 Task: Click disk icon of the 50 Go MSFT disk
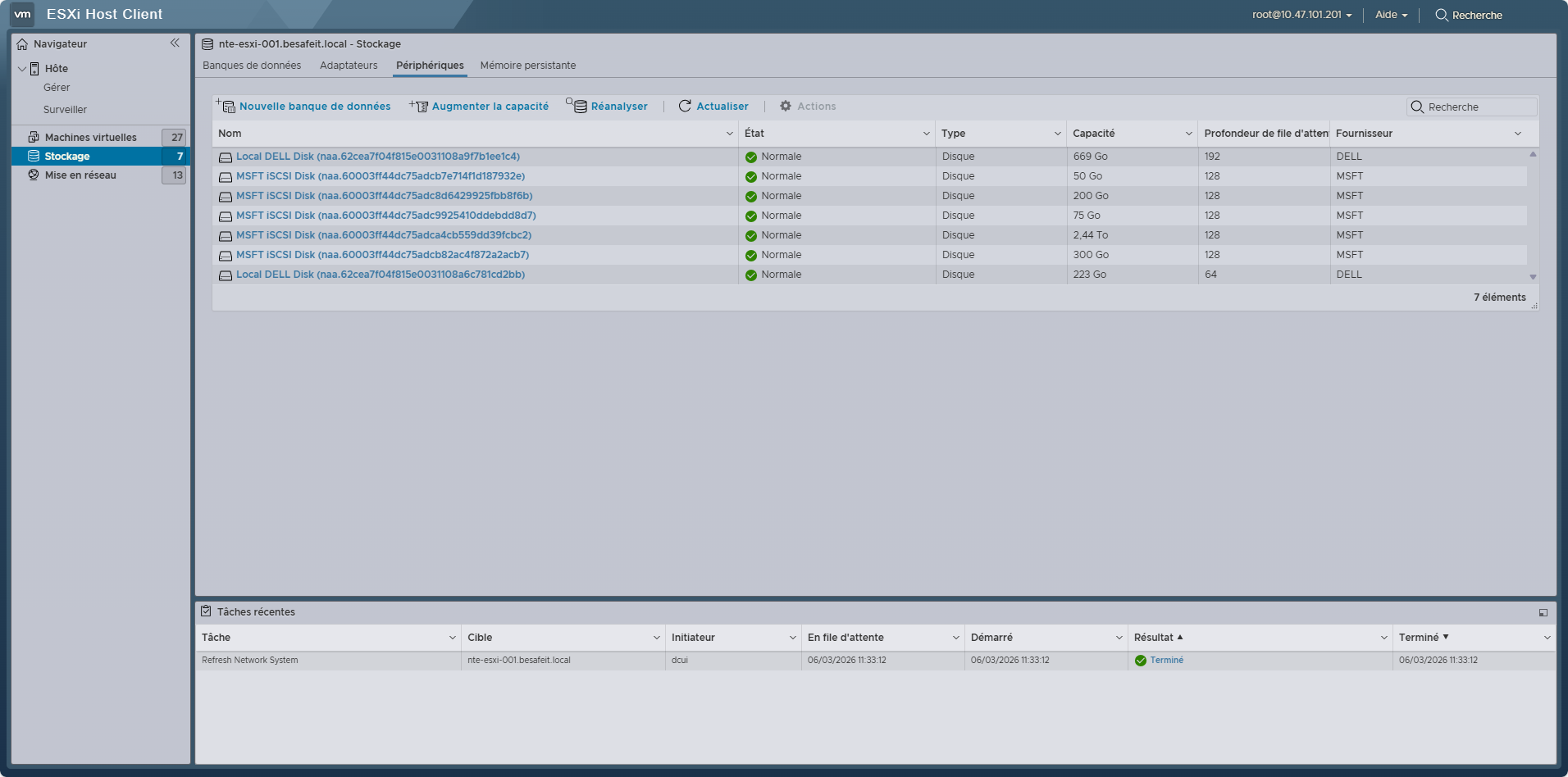(226, 177)
